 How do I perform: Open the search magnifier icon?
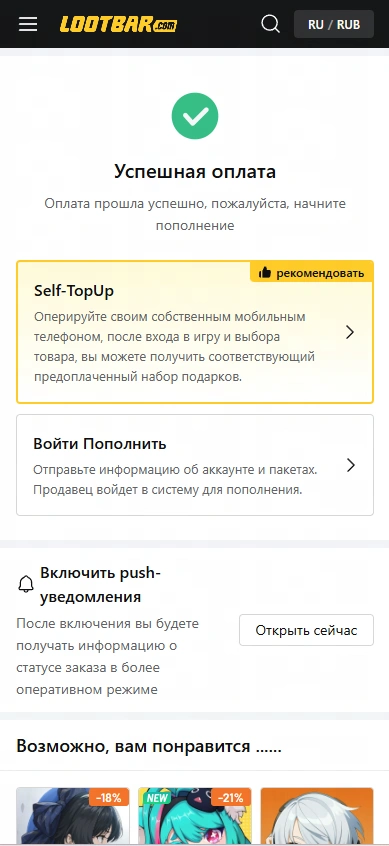pyautogui.click(x=270, y=24)
